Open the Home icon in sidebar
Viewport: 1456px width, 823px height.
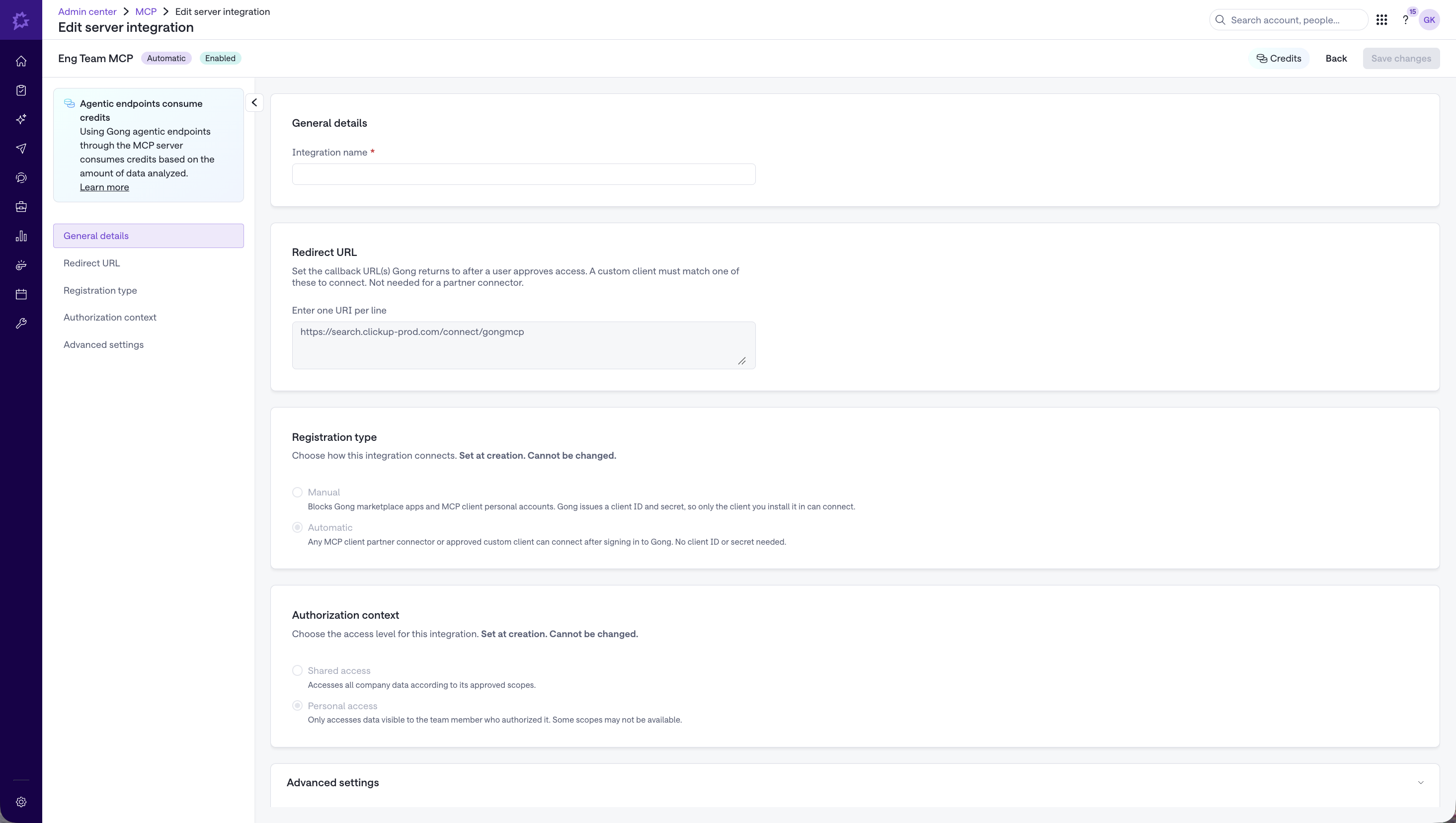click(21, 61)
